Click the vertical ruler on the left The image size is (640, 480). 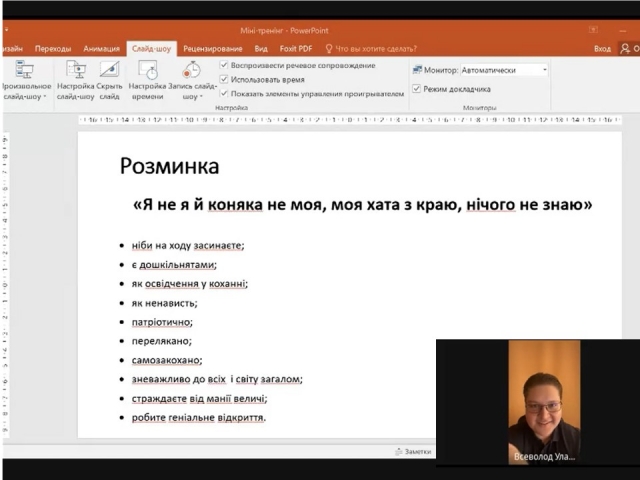[x=6, y=284]
